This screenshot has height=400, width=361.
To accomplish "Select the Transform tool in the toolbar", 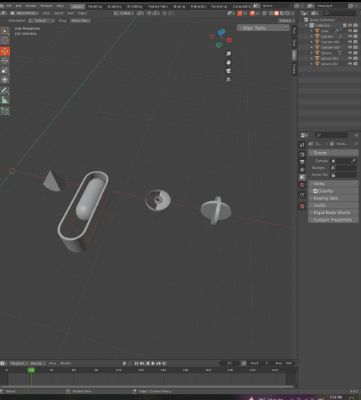I will tap(5, 80).
